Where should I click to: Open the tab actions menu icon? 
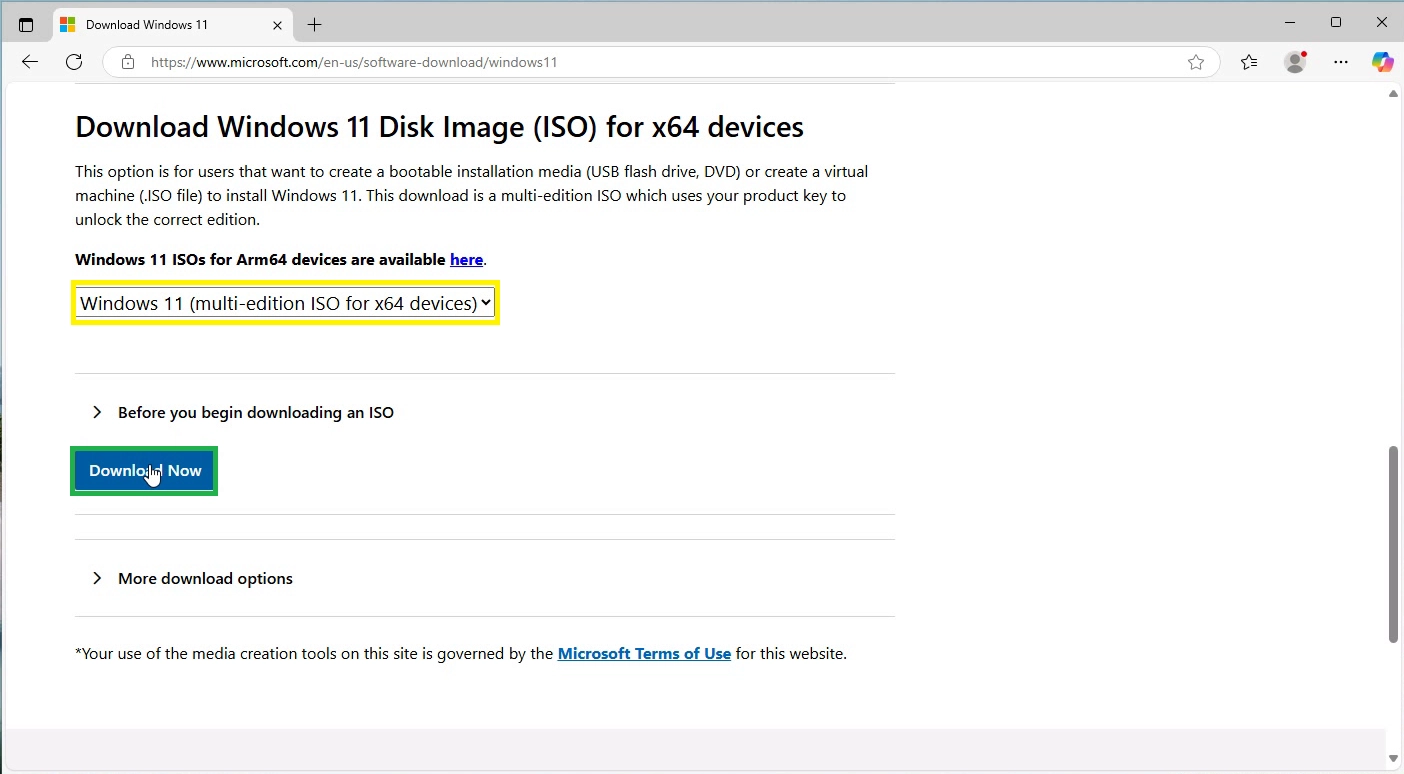[26, 24]
